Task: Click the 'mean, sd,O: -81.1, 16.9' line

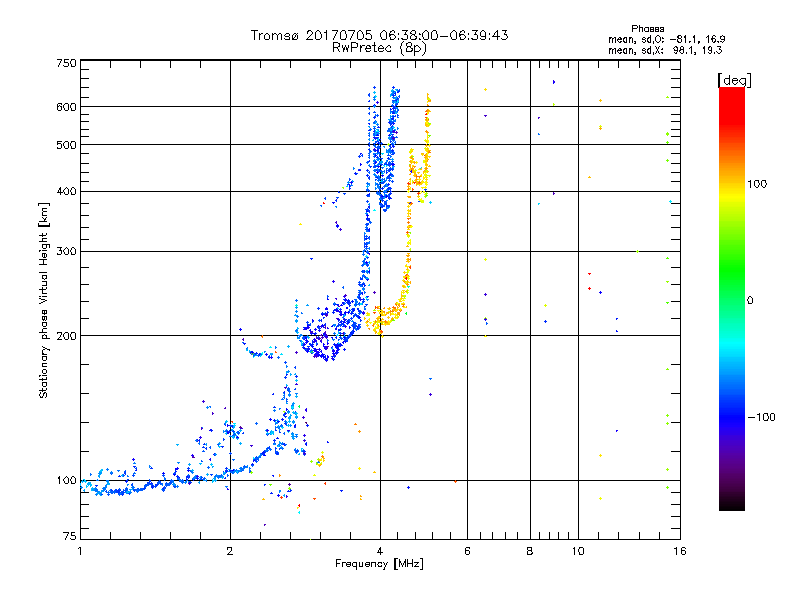Action: [666, 39]
